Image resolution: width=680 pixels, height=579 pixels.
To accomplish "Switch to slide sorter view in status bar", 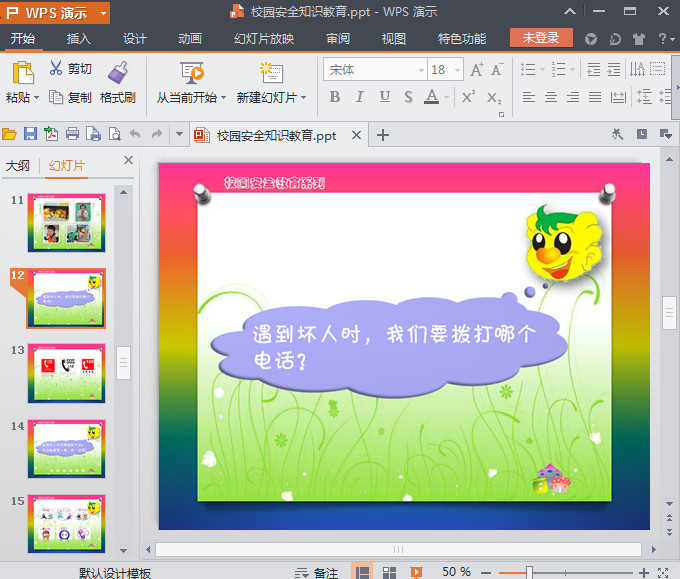I will 390,572.
